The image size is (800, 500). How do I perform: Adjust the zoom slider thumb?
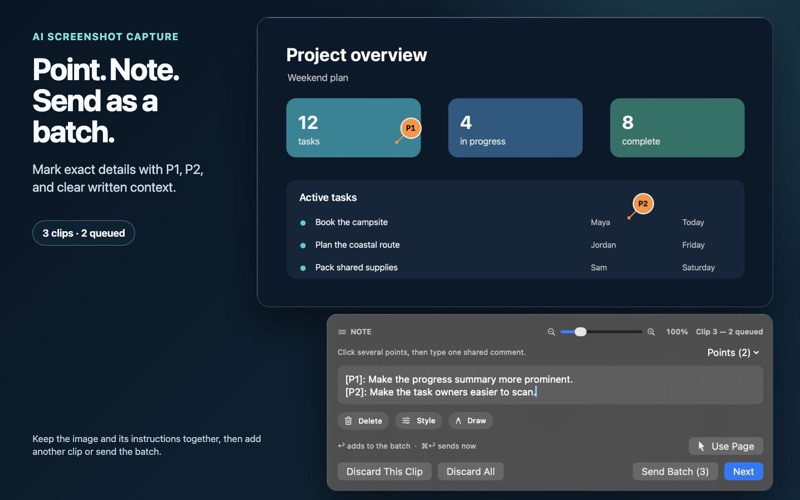coord(580,332)
